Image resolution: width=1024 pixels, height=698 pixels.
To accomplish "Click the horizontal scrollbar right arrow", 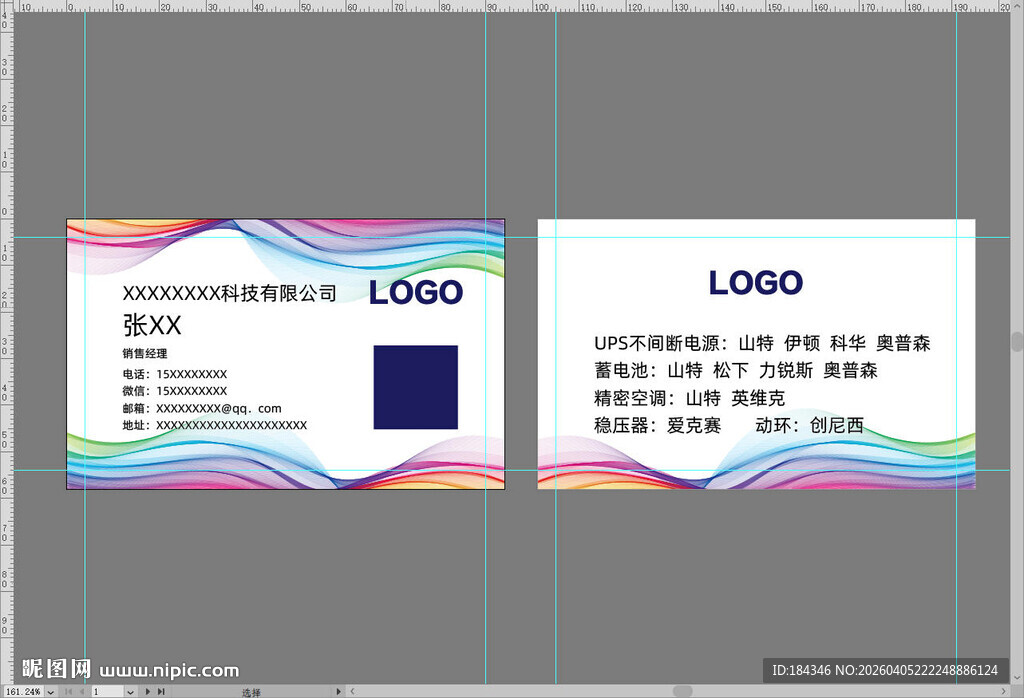I will pyautogui.click(x=1004, y=691).
